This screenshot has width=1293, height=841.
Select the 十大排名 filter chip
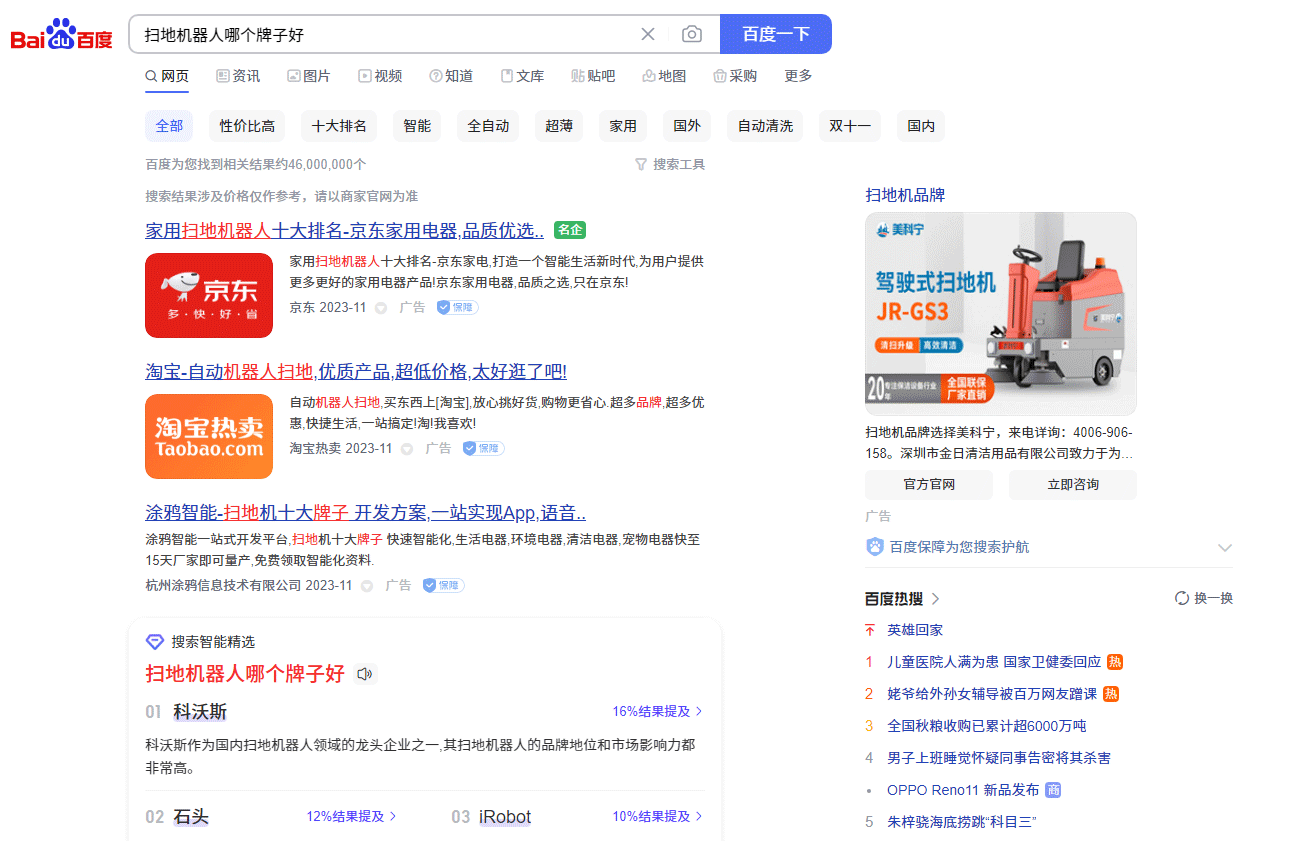(x=339, y=126)
